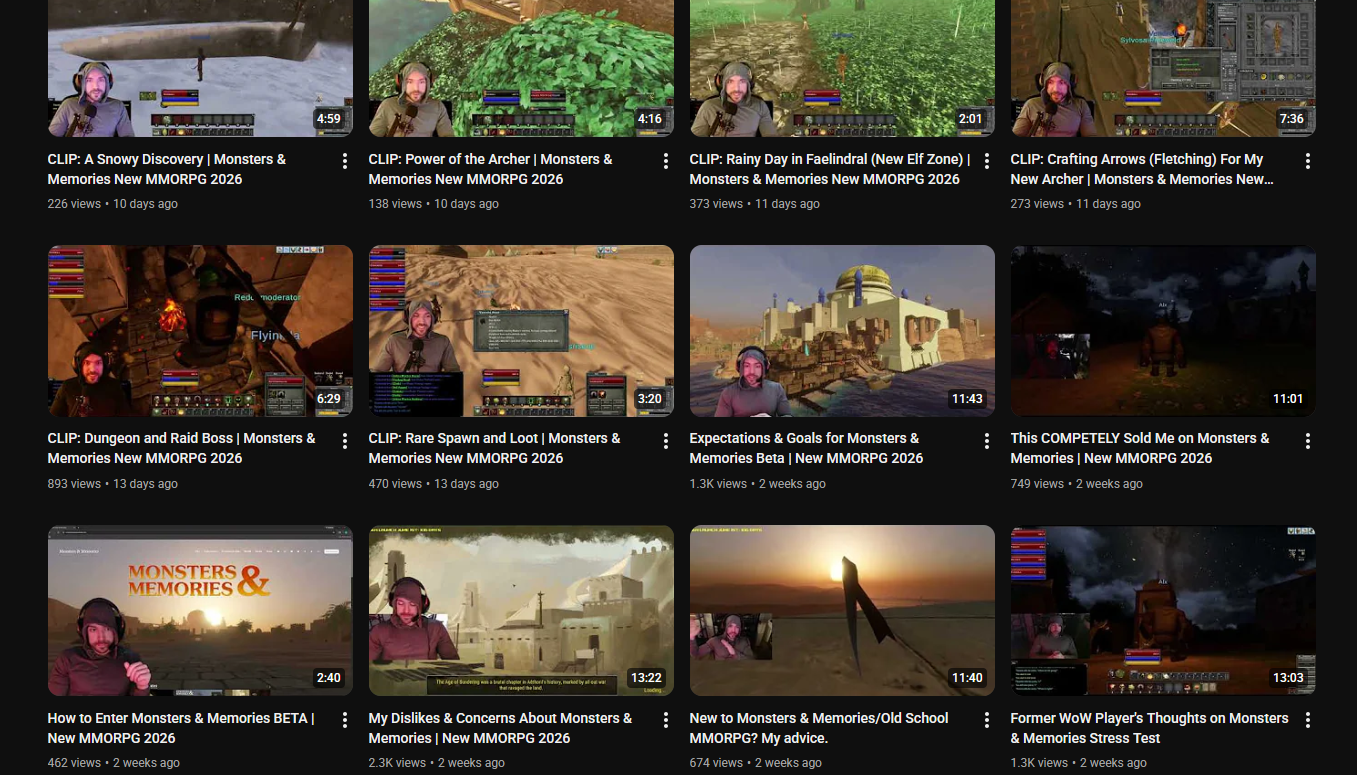The width and height of the screenshot is (1357, 775).
Task: Open more options for Power of the Archer
Action: coord(666,161)
